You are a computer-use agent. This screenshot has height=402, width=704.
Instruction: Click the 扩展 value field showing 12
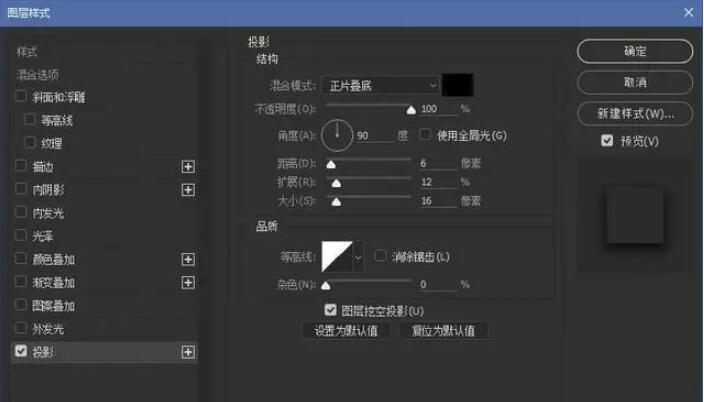(438, 182)
